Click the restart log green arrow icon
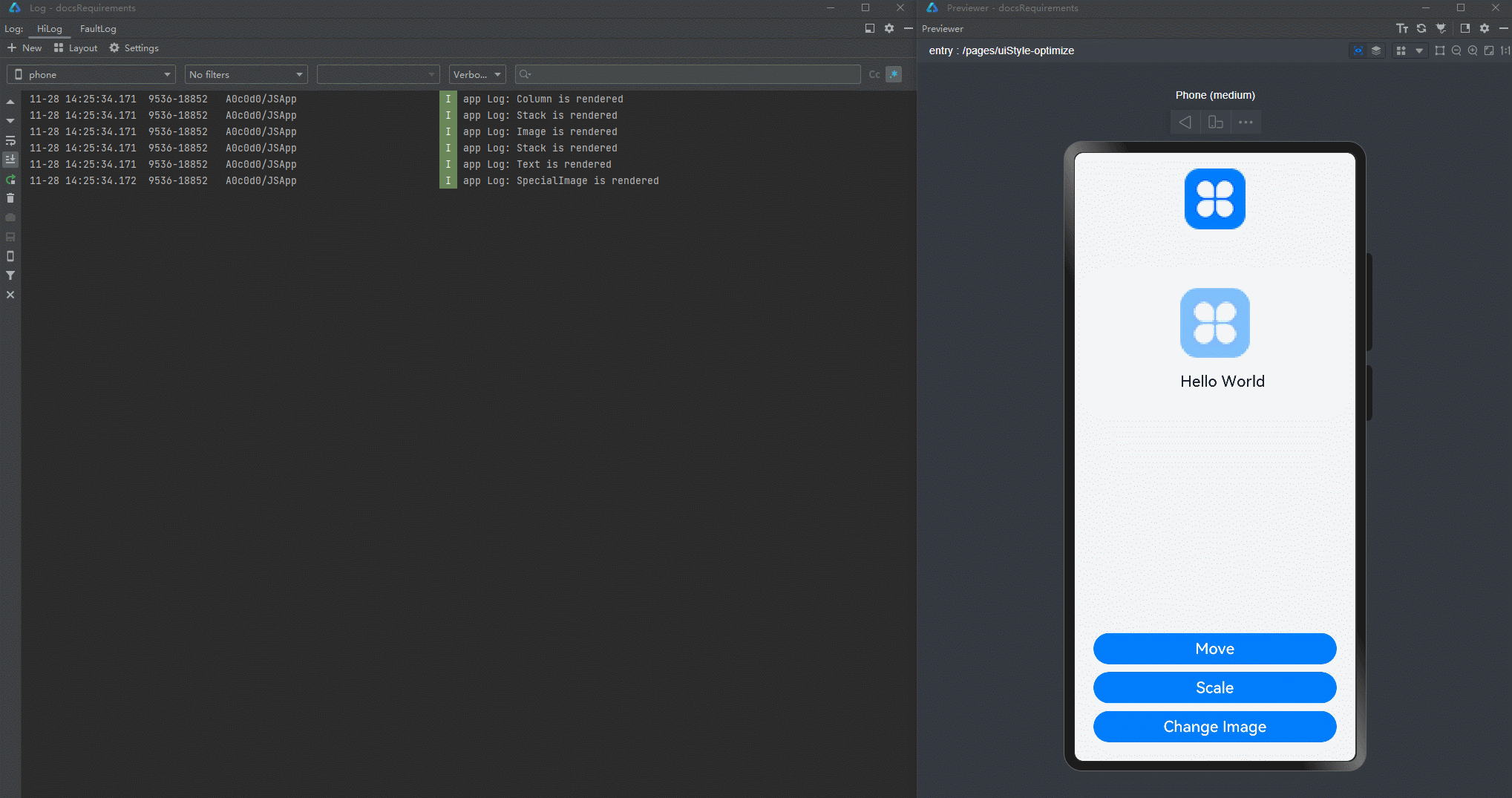This screenshot has width=1512, height=798. click(10, 180)
